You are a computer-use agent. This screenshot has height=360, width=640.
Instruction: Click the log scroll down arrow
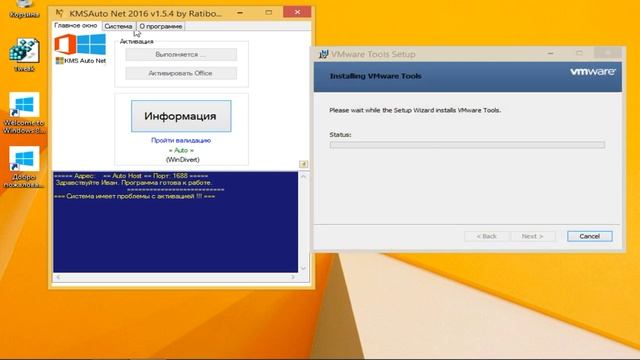[x=303, y=268]
